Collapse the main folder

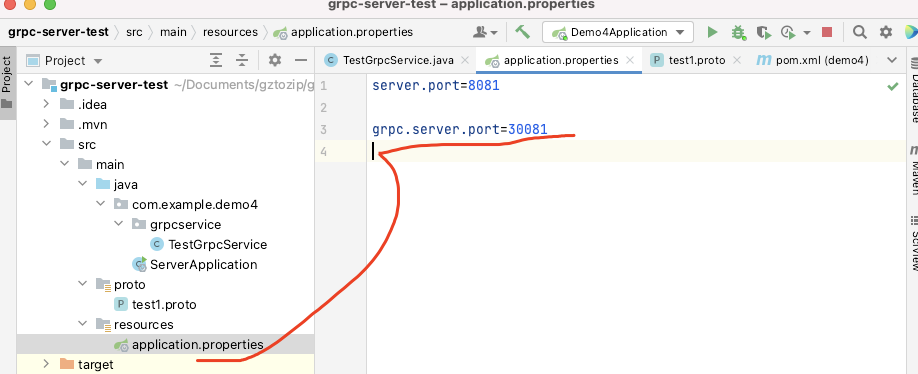[64, 164]
